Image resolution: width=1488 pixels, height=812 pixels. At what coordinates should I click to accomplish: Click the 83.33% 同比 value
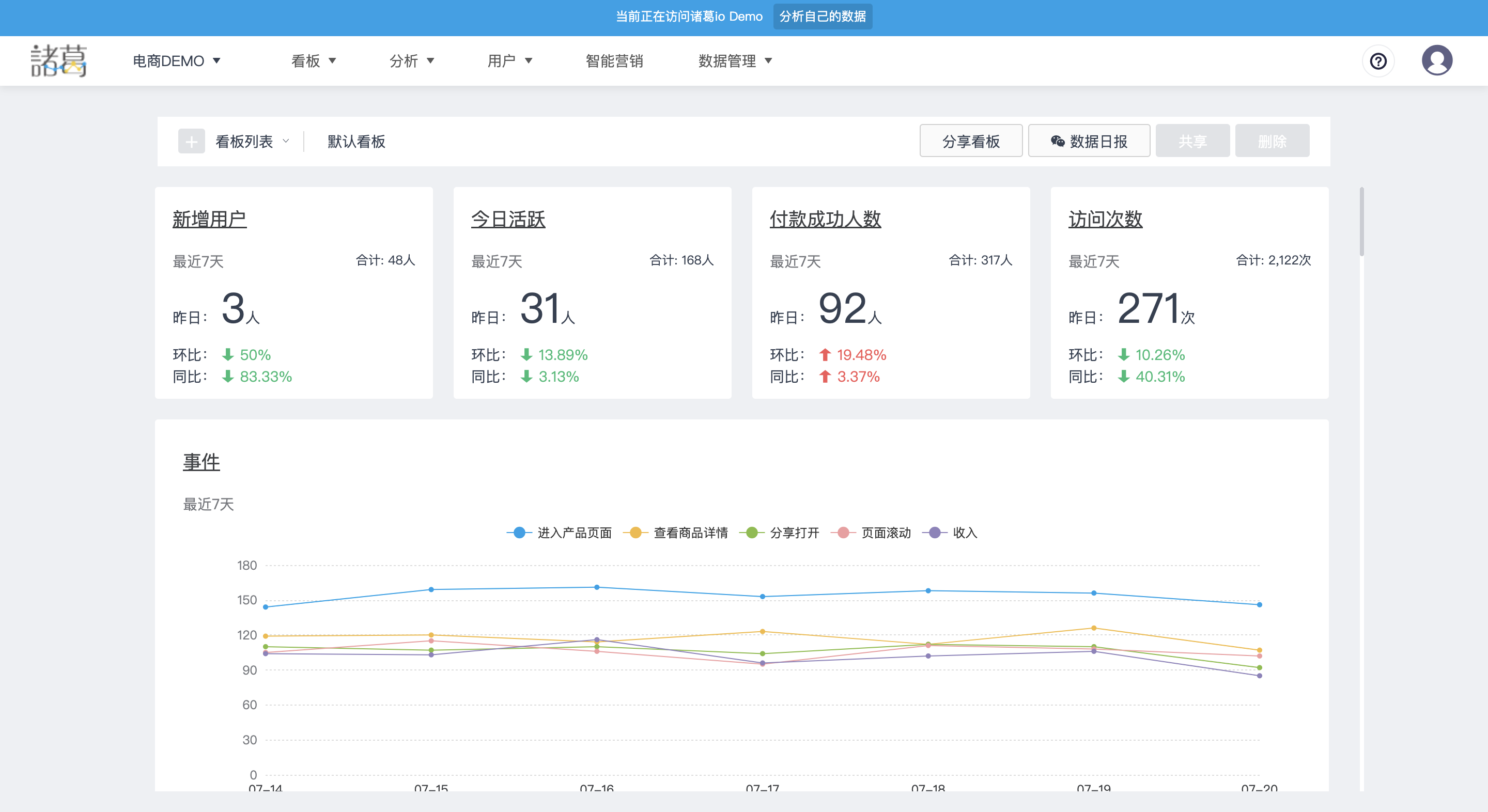[x=266, y=377]
